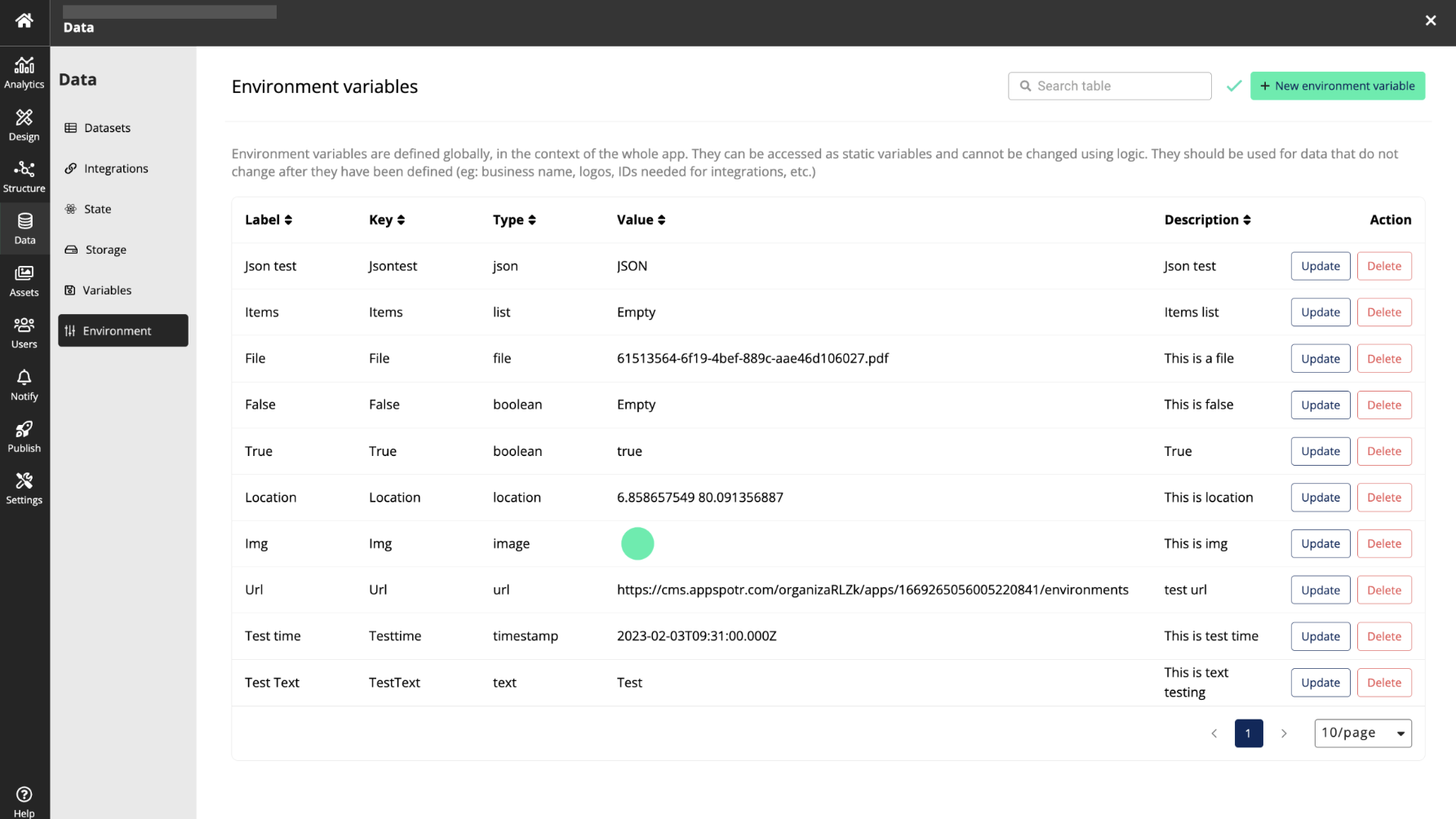The width and height of the screenshot is (1456, 819).
Task: Delete the False boolean variable
Action: point(1383,405)
